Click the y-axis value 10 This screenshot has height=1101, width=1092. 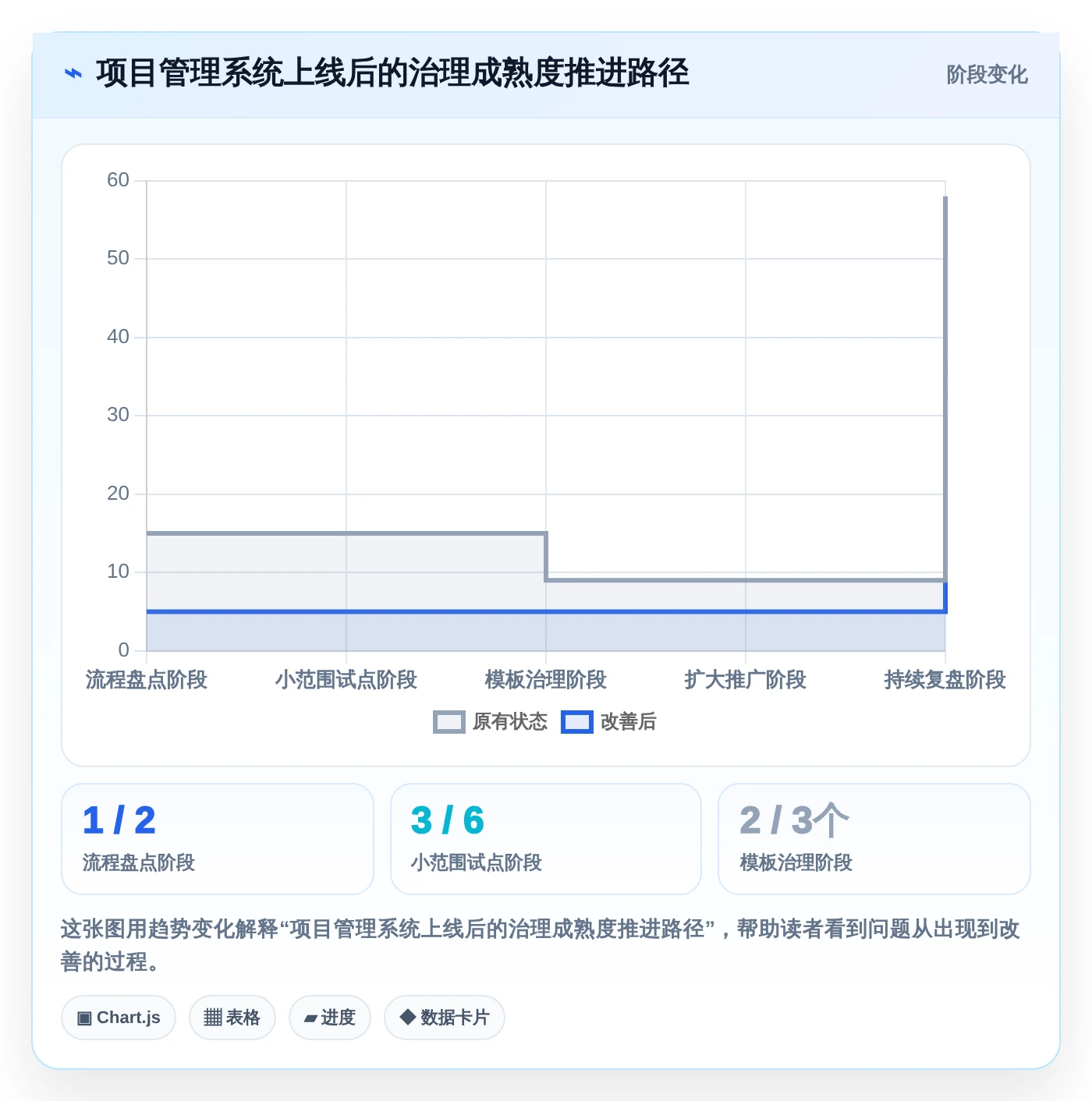point(118,572)
